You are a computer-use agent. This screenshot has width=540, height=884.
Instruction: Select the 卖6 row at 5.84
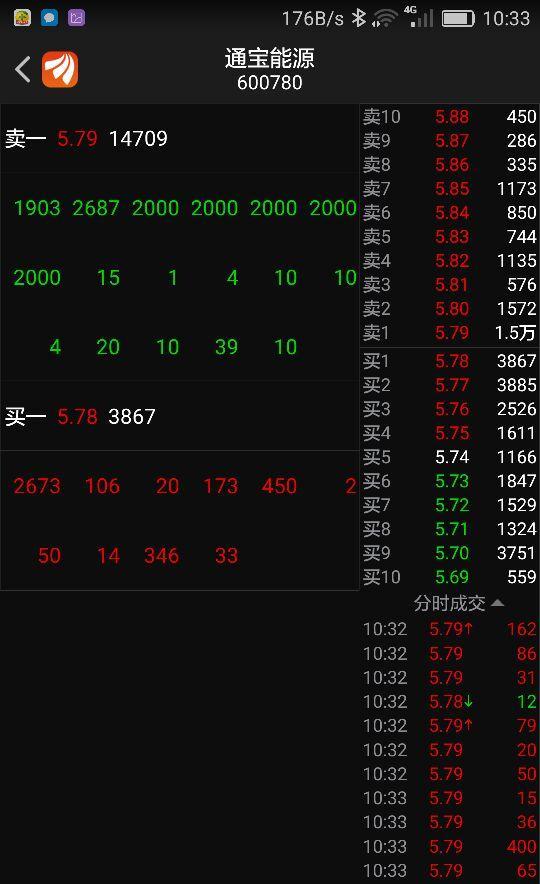click(x=449, y=213)
